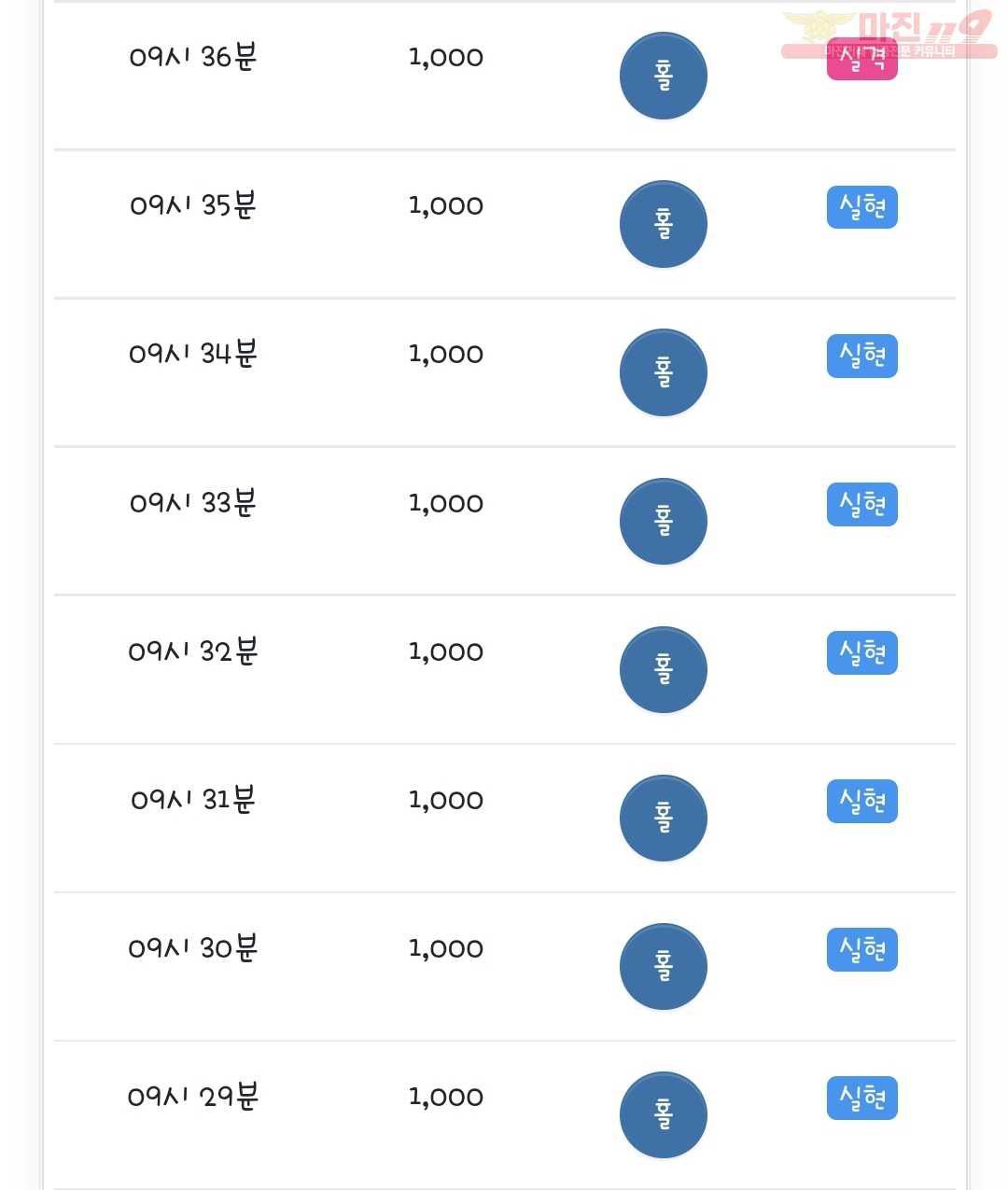1008x1190 pixels.
Task: Choose the 실현 badge in the 09시 30분 row
Action: (862, 949)
